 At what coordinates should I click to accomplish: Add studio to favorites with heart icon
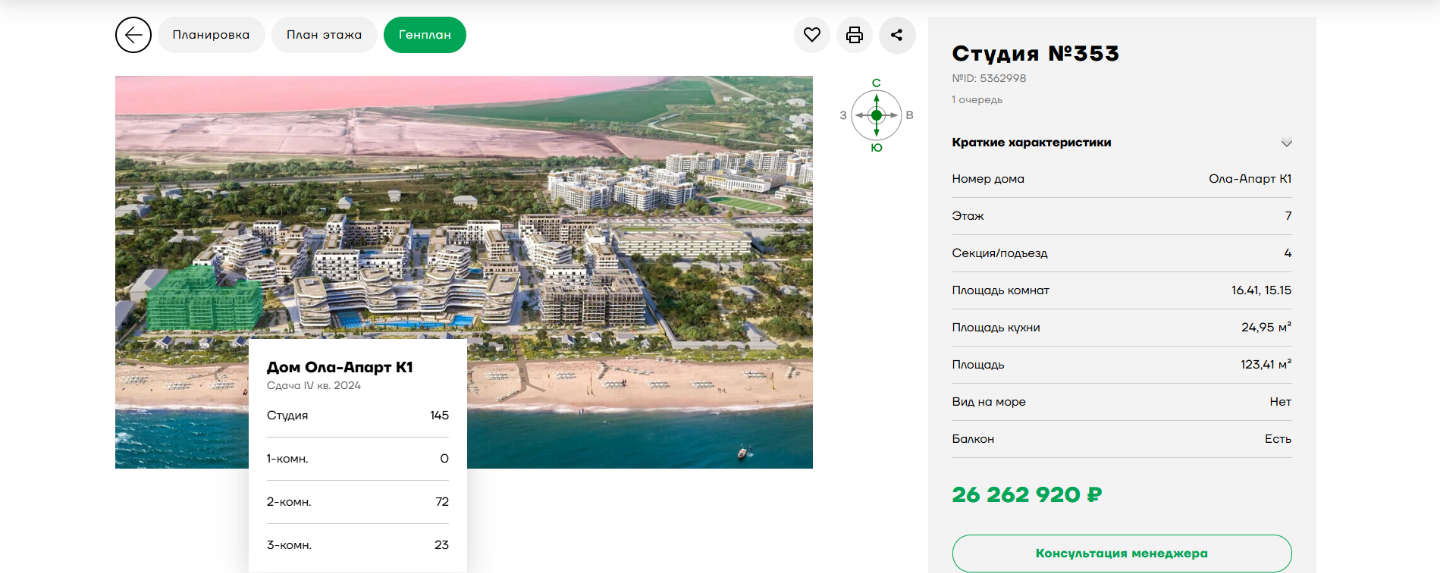coord(812,35)
